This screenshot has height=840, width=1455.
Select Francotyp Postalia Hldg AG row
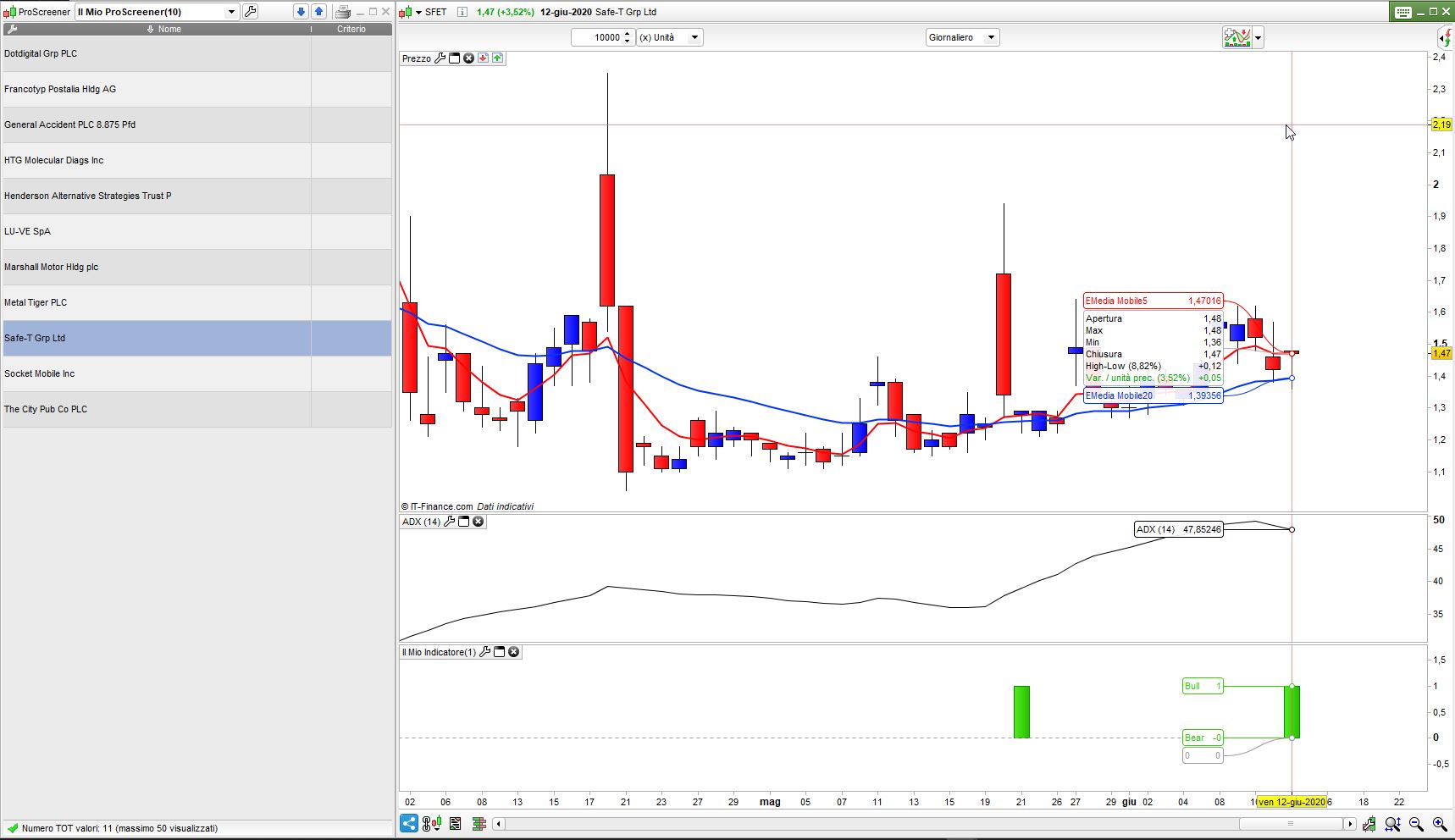pos(197,89)
